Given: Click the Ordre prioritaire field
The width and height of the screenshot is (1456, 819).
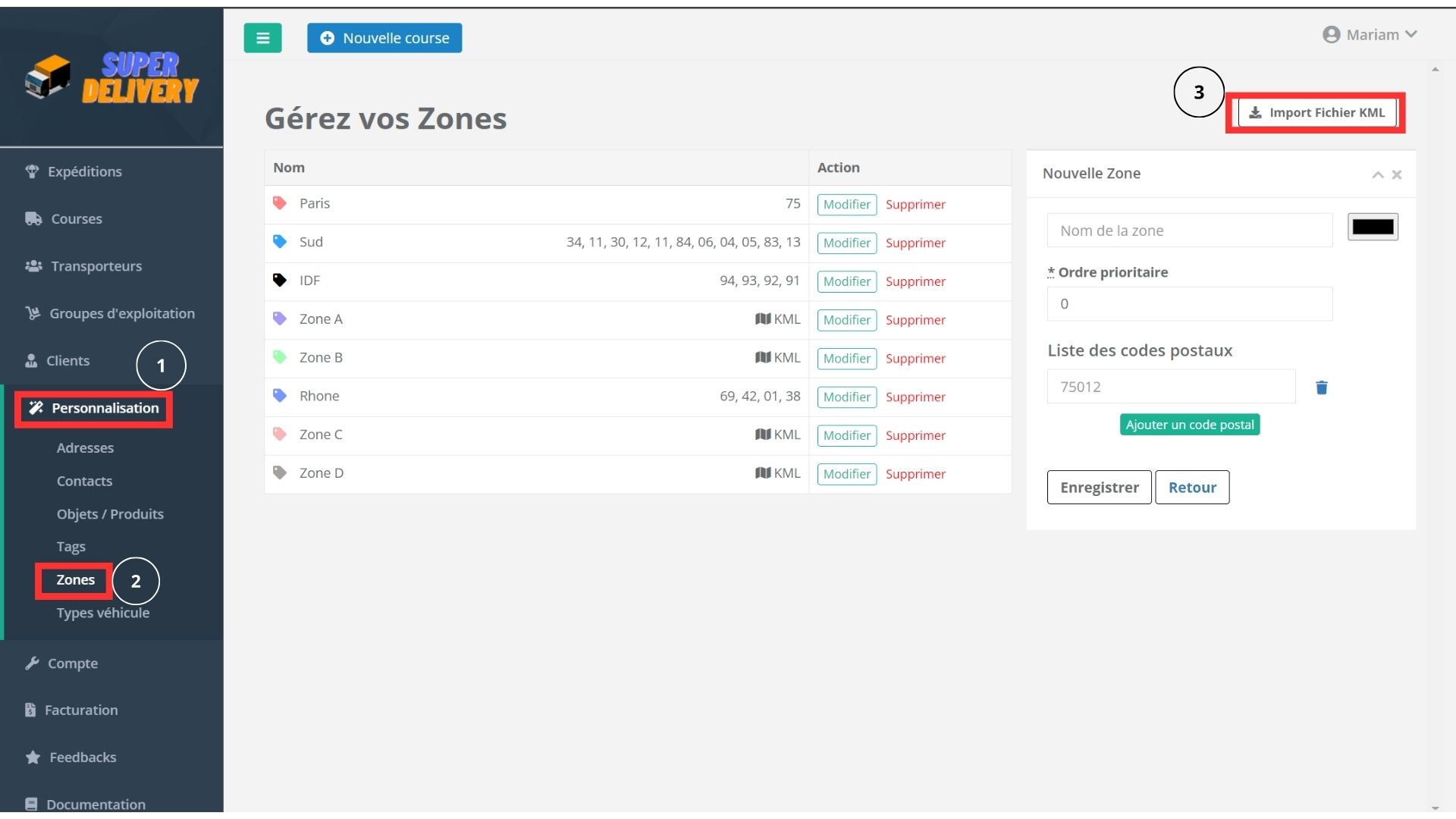Looking at the screenshot, I should pyautogui.click(x=1189, y=304).
